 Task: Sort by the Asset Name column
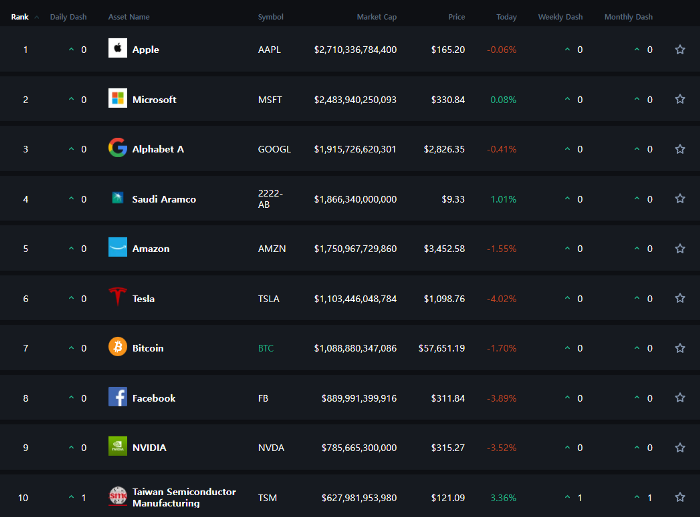click(129, 17)
